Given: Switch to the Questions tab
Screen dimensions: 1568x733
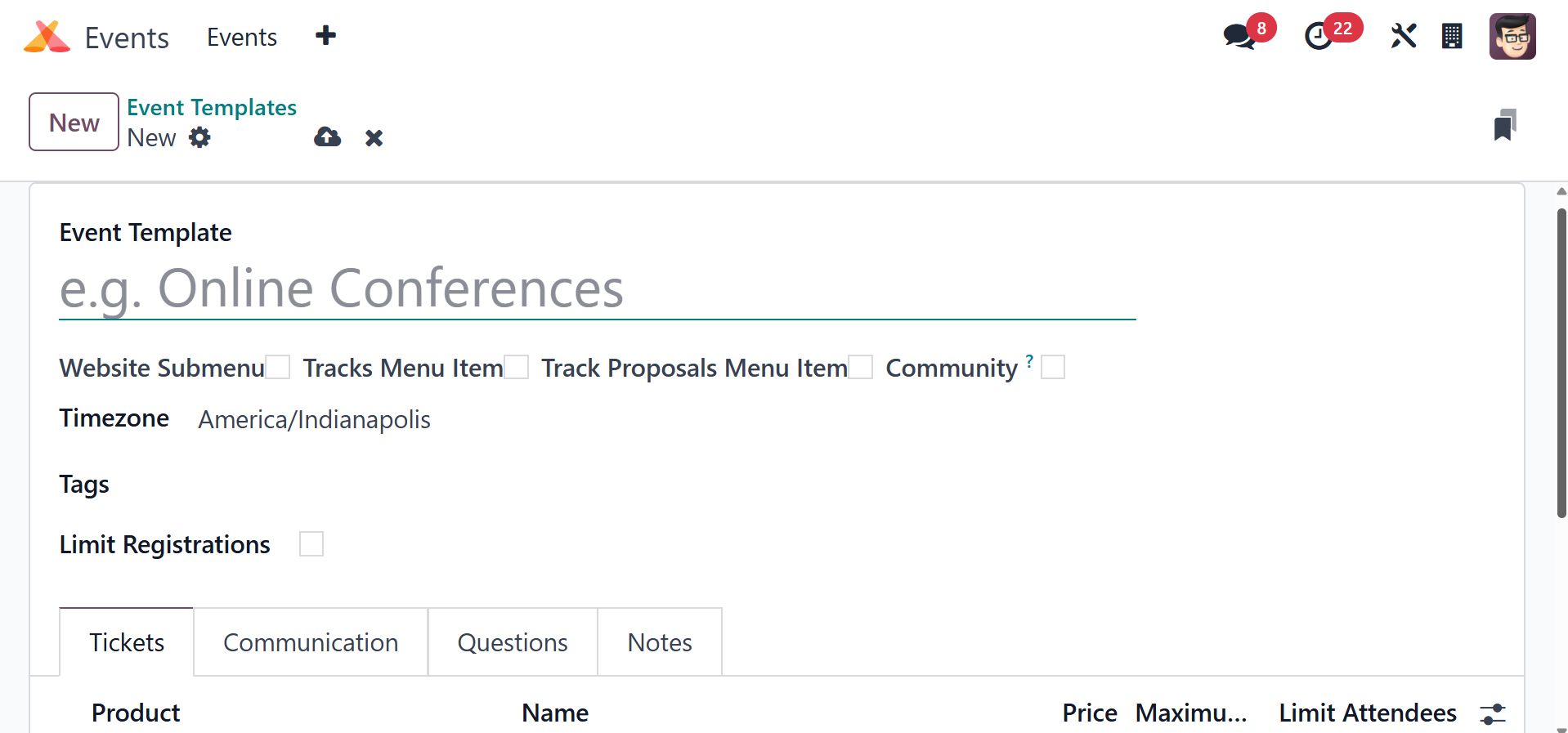Looking at the screenshot, I should pyautogui.click(x=513, y=643).
